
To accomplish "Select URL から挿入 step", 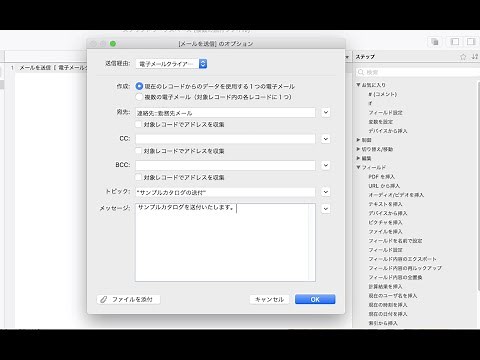I will (384, 186).
